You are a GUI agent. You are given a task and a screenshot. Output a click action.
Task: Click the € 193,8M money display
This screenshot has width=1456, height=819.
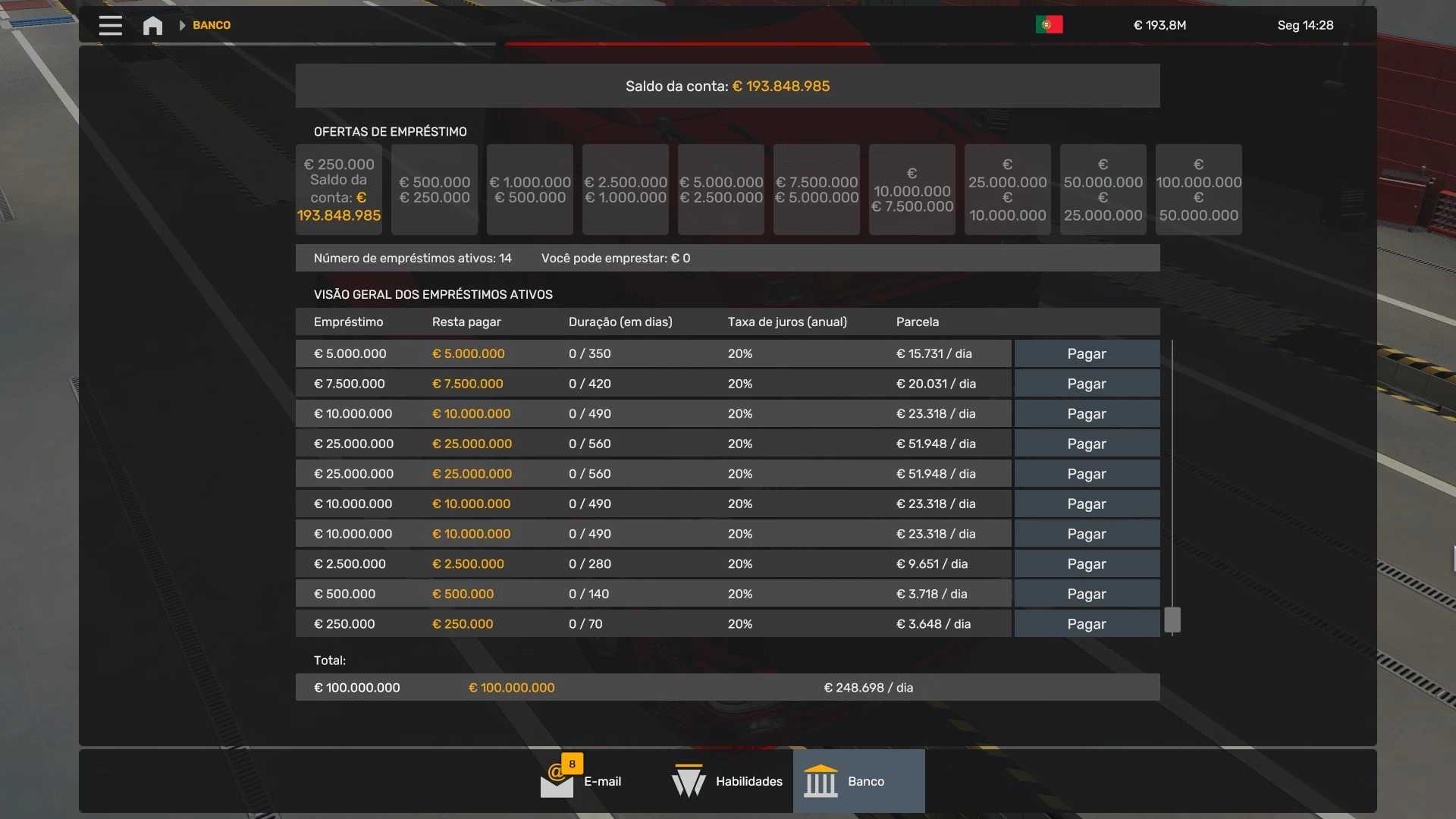[x=1159, y=25]
